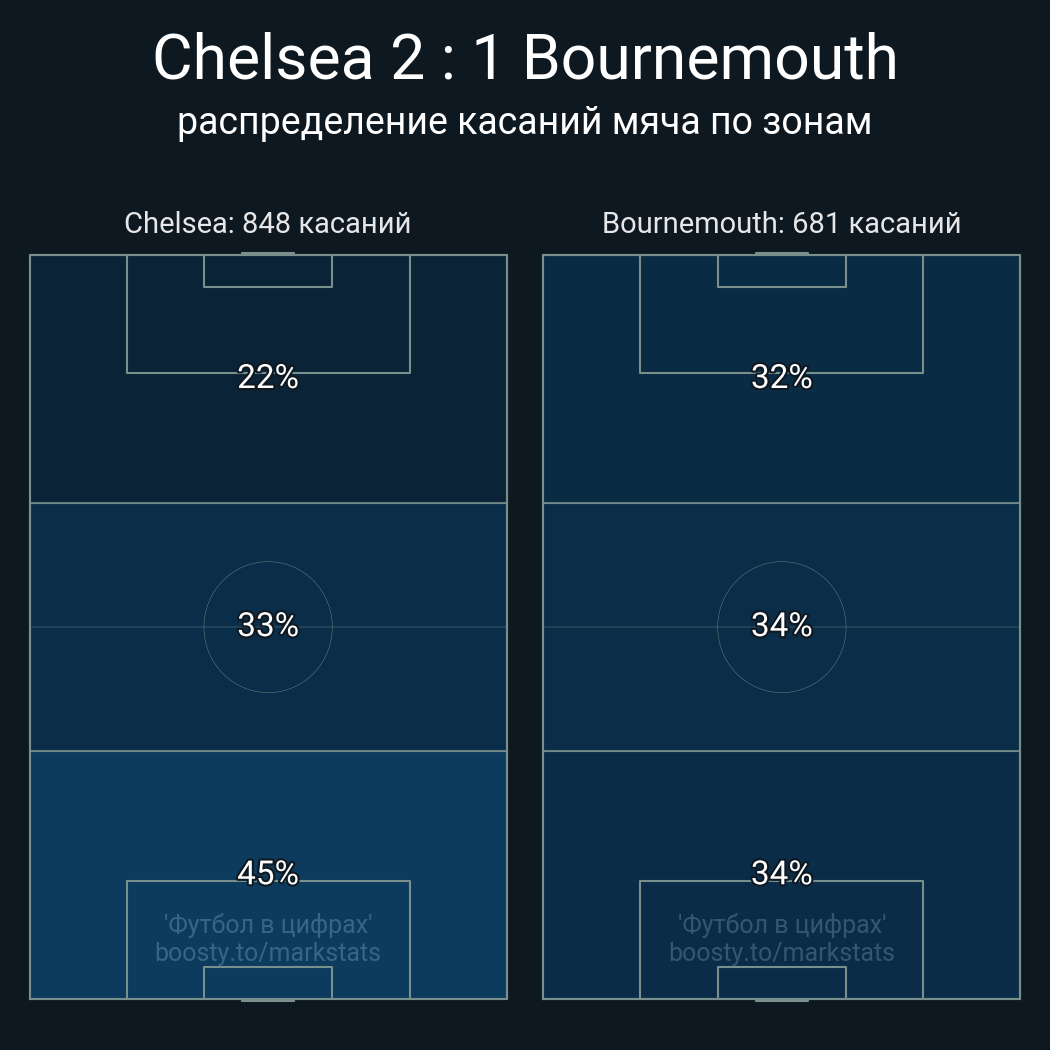Click 'Футбол в цифрах' watermark on Bournemouth pitch
This screenshot has height=1050, width=1050.
click(781, 925)
